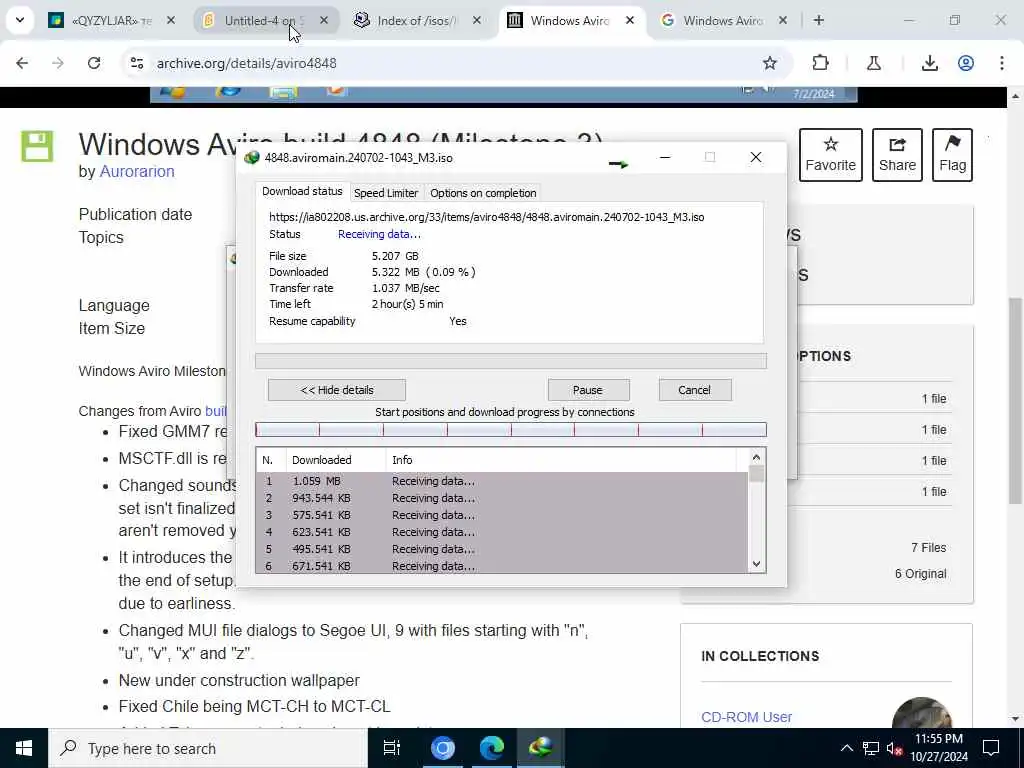Open the CD-ROM User collection link

[x=746, y=716]
